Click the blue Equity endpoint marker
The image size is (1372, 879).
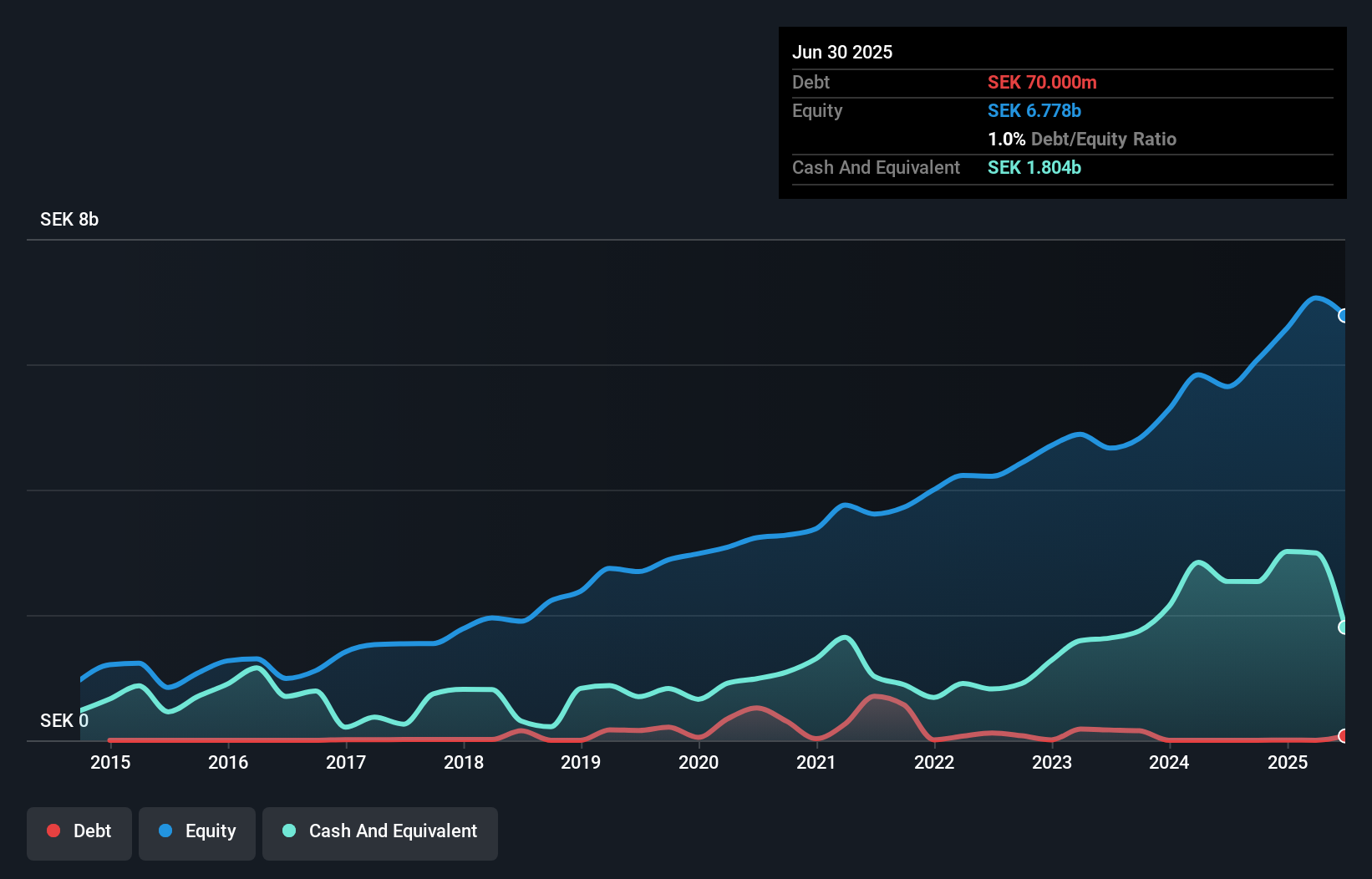click(1344, 316)
